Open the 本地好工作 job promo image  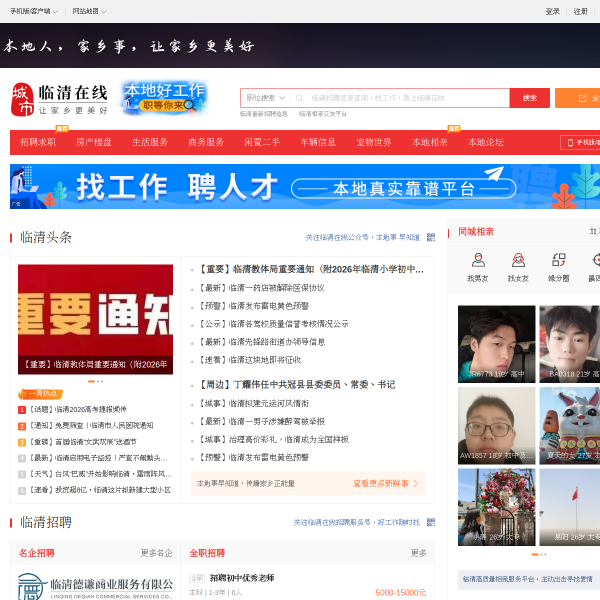click(164, 98)
